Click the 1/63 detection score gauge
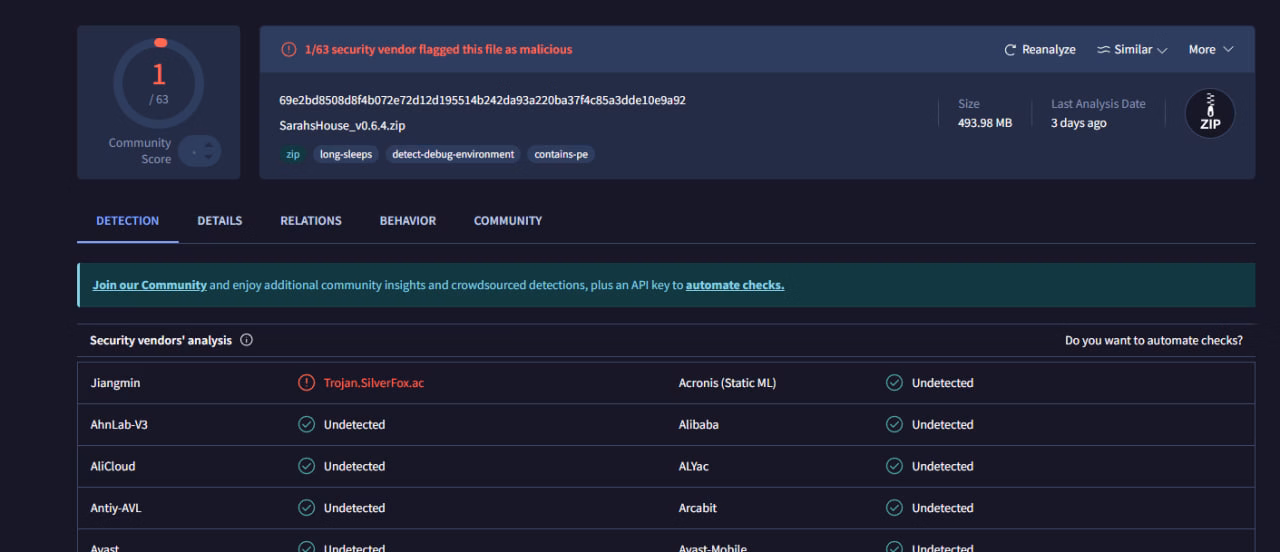The height and width of the screenshot is (552, 1280). pyautogui.click(x=158, y=82)
